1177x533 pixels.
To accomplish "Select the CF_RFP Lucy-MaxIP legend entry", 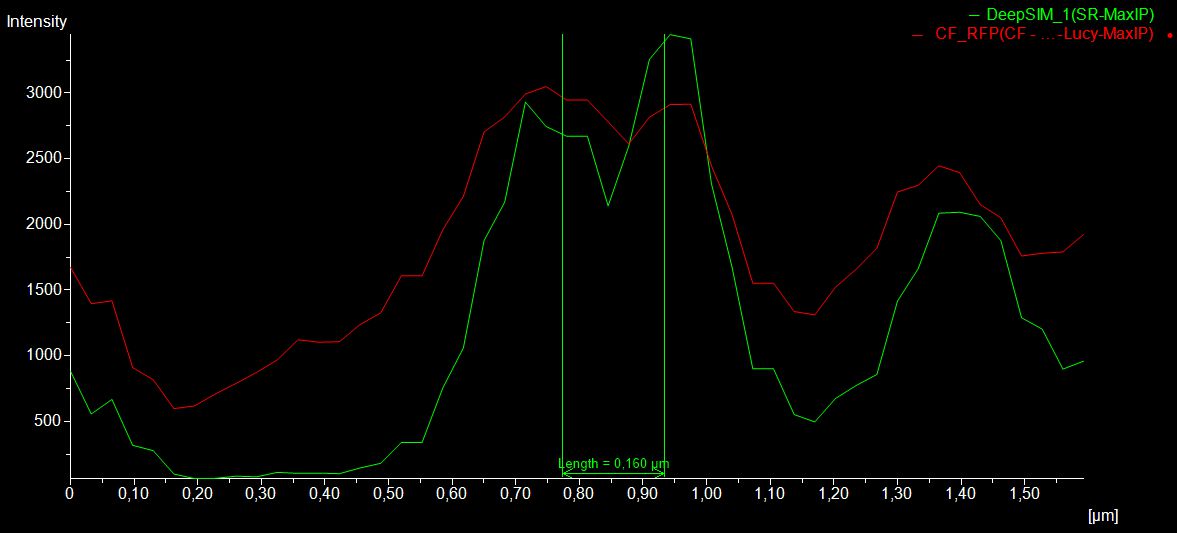I will point(1045,34).
